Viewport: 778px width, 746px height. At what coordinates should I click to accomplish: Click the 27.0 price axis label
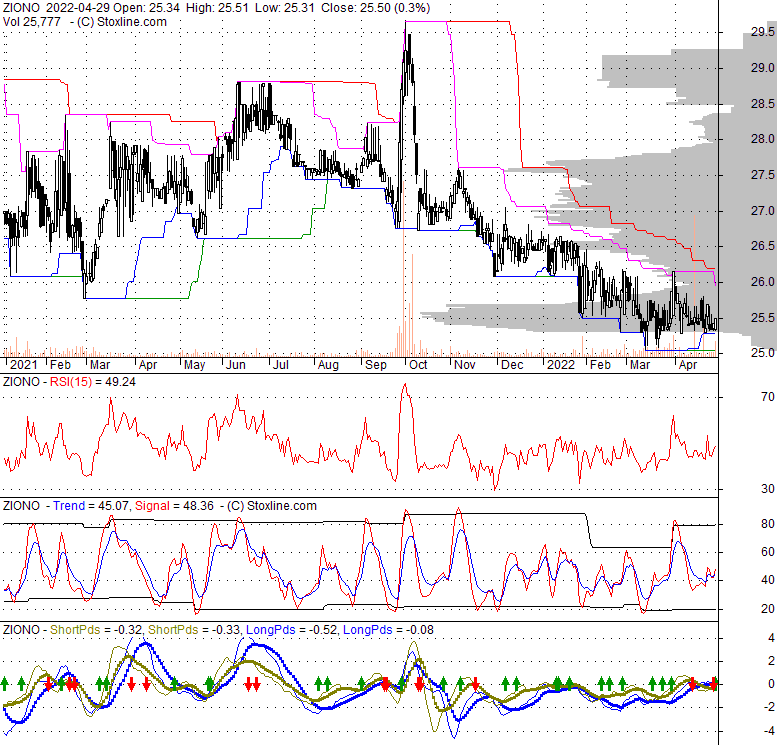762,211
